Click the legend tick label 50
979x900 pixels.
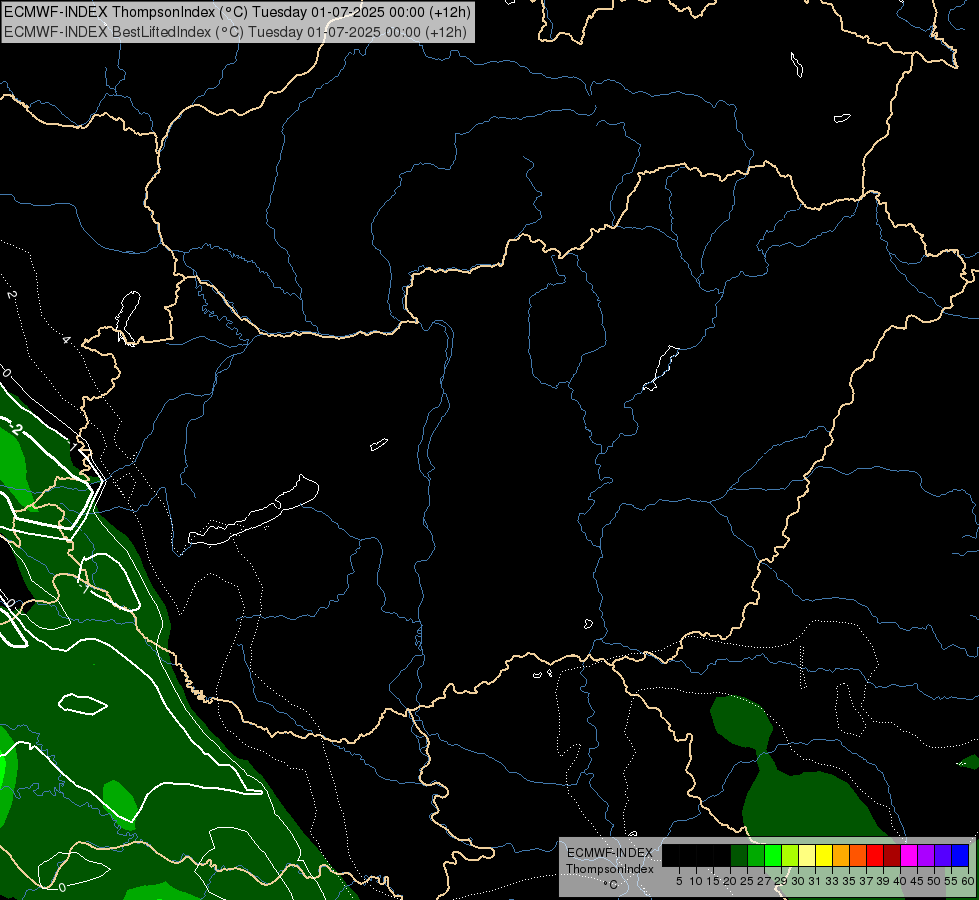(934, 881)
